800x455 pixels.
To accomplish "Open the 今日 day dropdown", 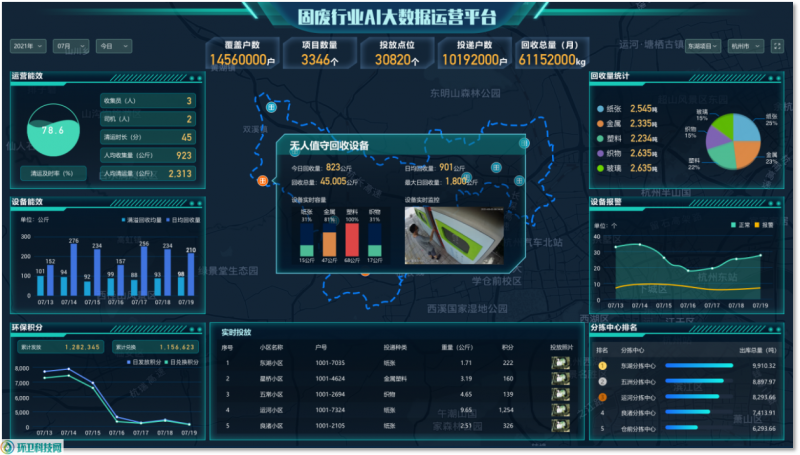I will (x=114, y=46).
